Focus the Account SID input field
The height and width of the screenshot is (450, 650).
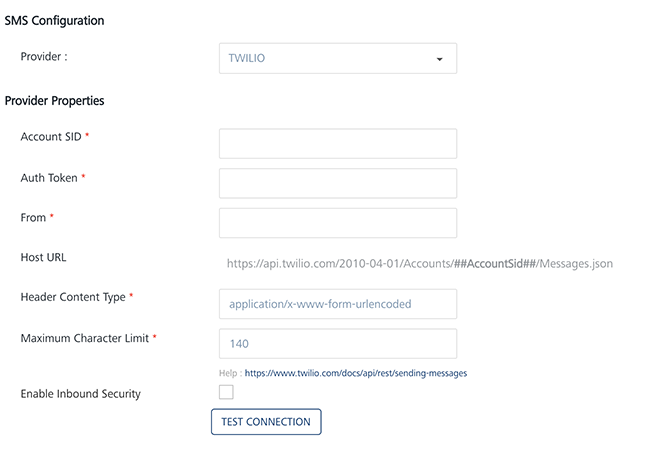click(x=337, y=143)
